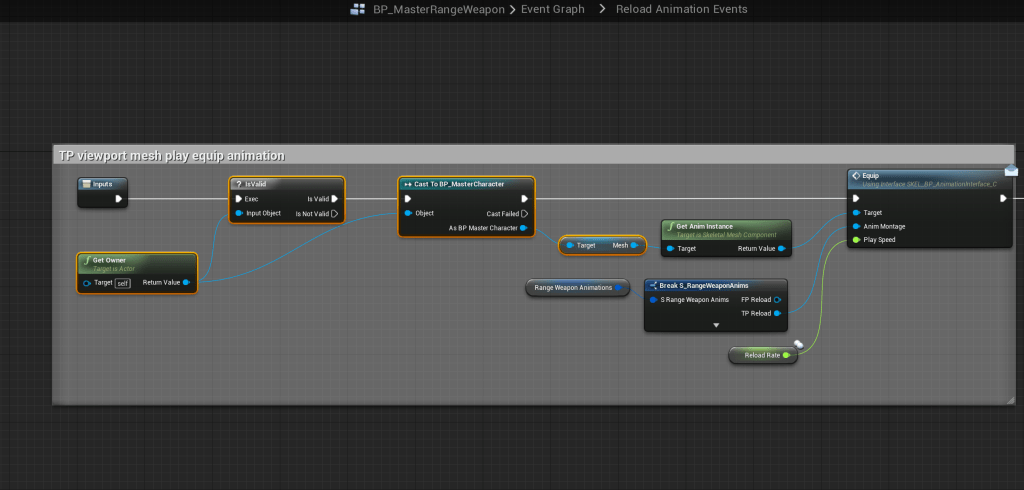The image size is (1024, 490).
Task: Click the diamond icon on Equip node
Action: click(855, 176)
